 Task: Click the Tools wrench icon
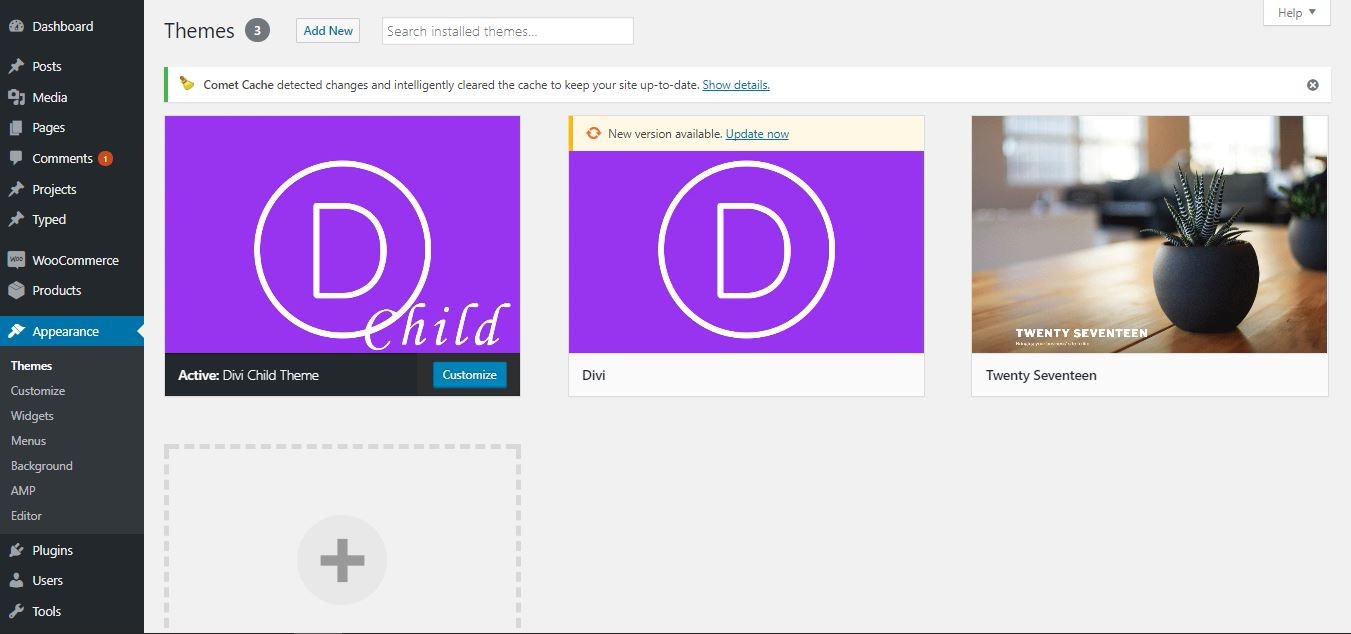16,611
